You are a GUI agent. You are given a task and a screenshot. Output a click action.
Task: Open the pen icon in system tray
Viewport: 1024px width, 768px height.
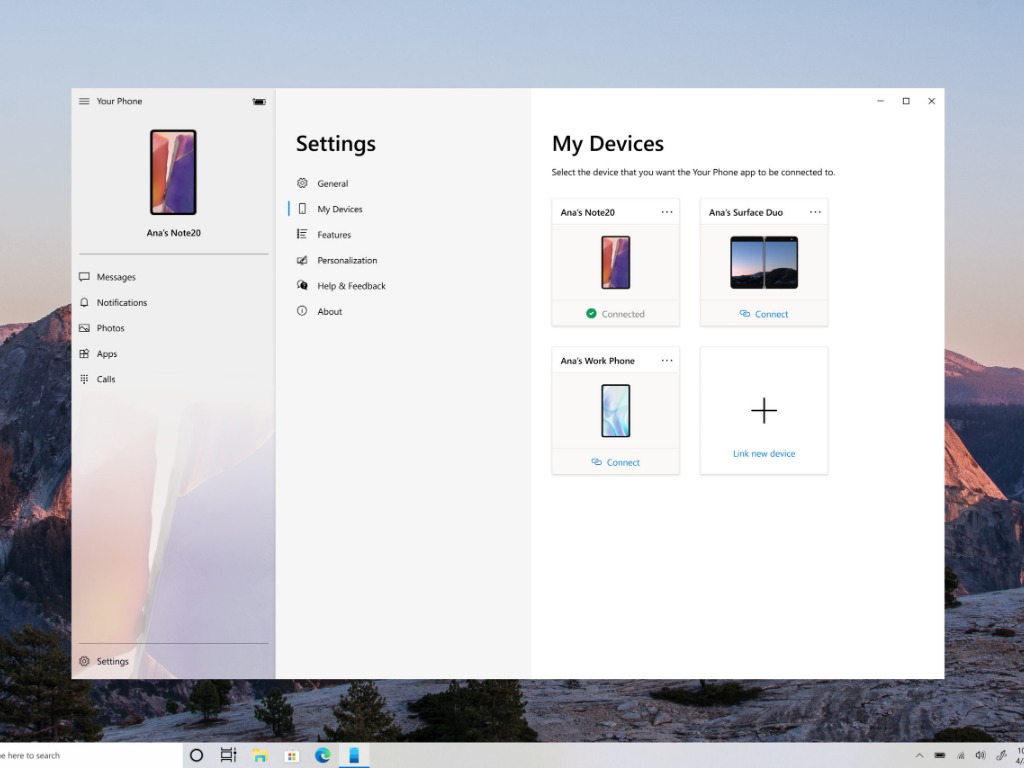click(x=1001, y=756)
